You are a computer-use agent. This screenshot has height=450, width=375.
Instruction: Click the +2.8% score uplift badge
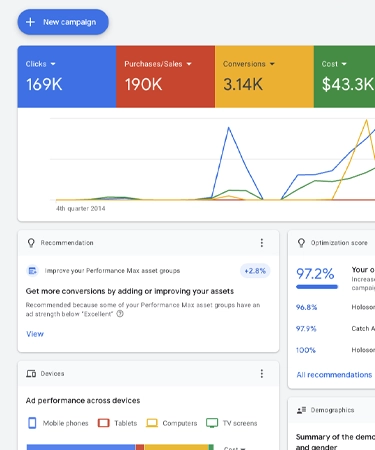coord(255,271)
